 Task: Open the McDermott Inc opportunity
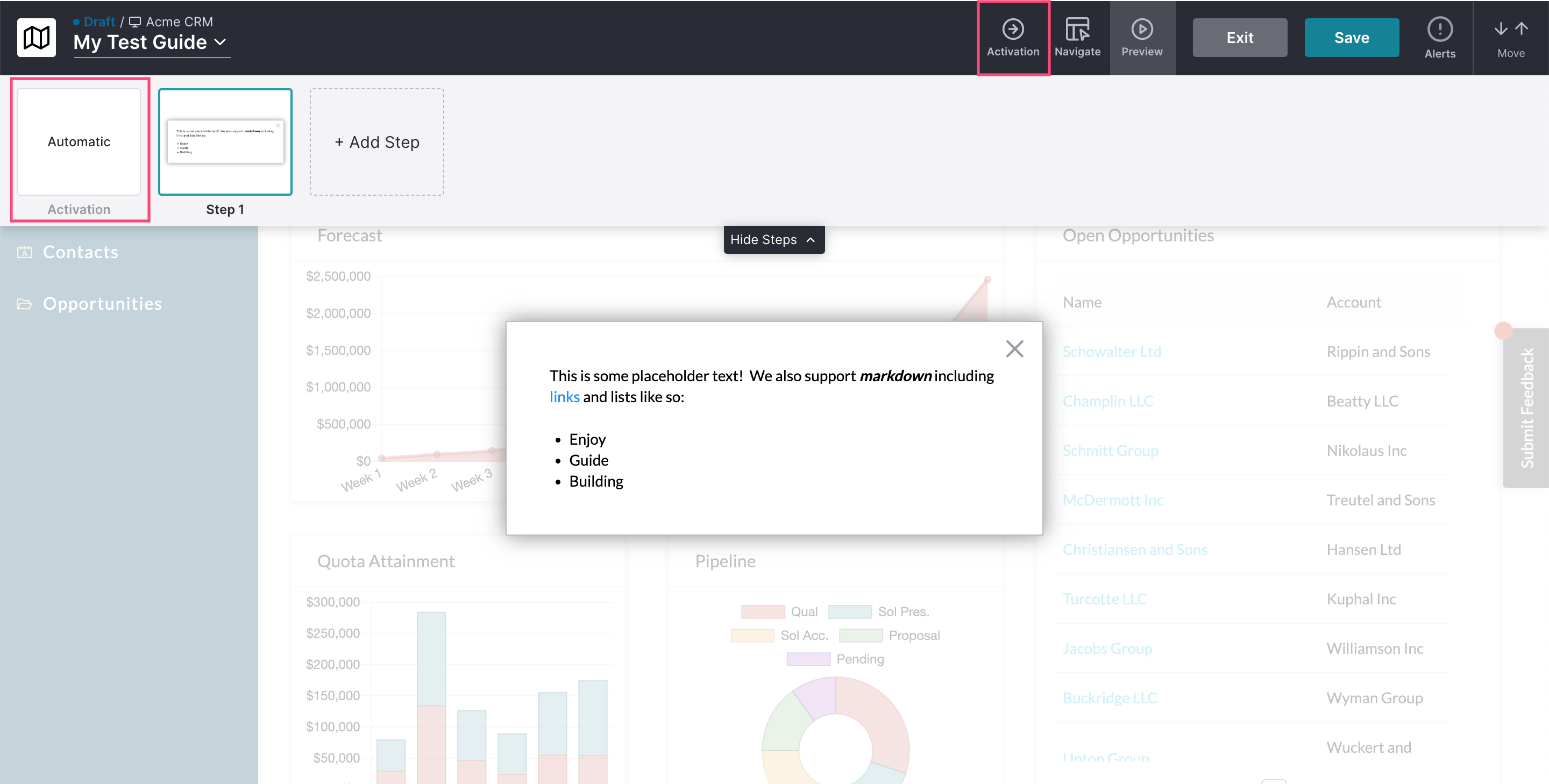tap(1112, 500)
